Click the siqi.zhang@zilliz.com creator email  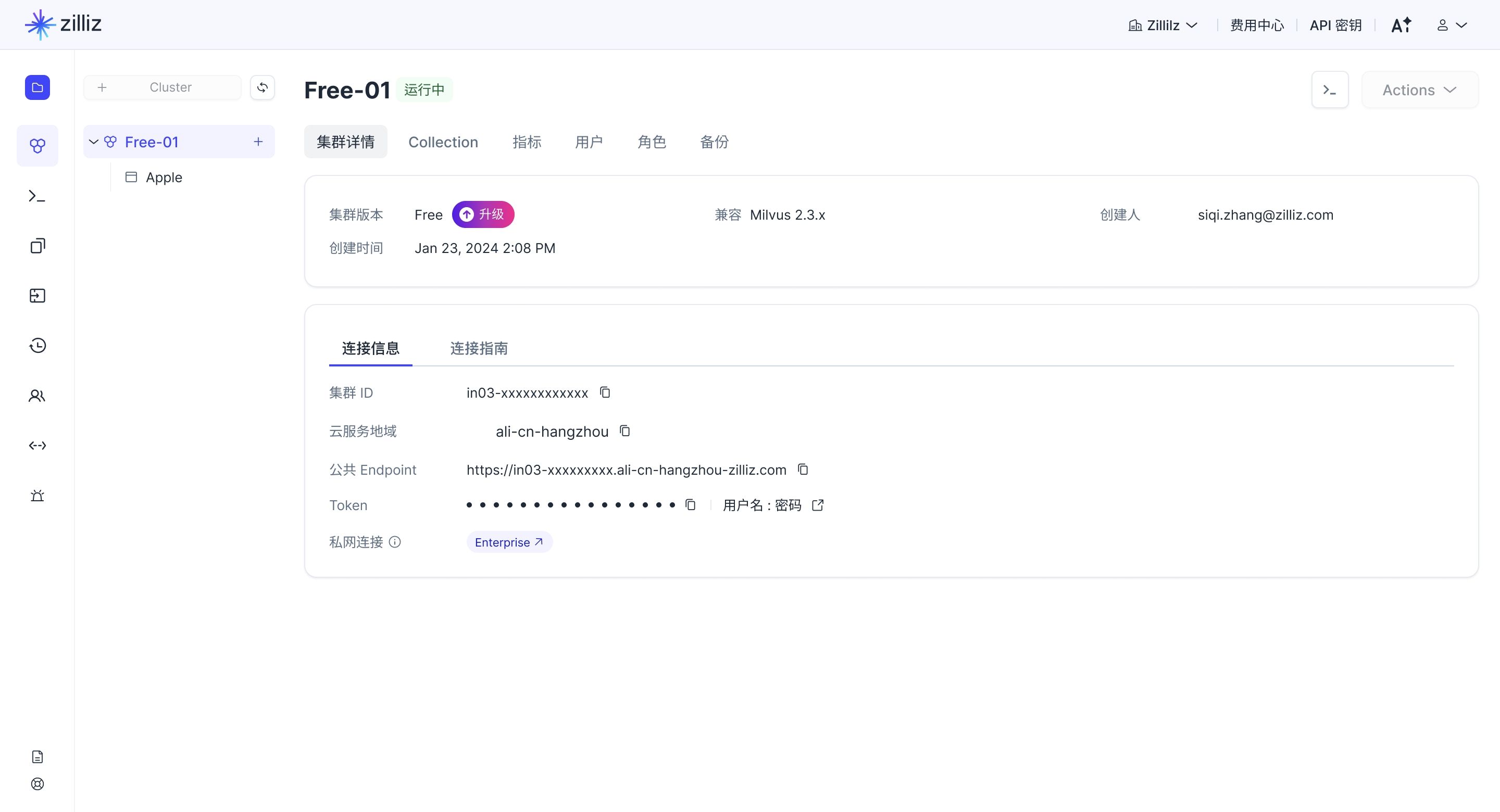coord(1265,215)
